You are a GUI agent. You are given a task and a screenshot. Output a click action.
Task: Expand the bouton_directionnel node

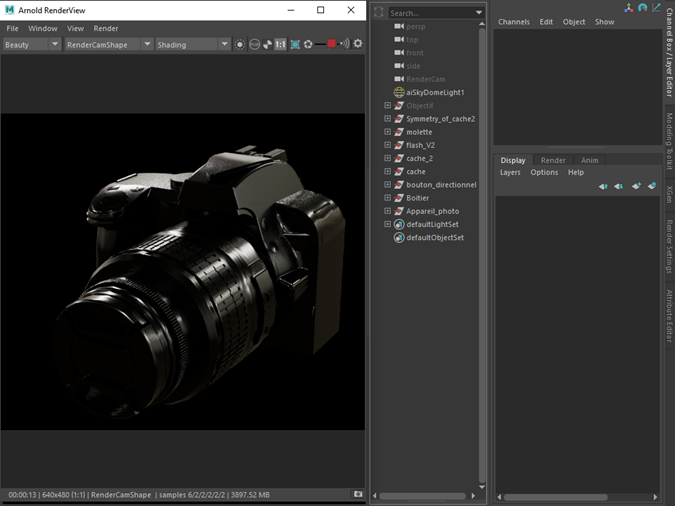point(387,185)
